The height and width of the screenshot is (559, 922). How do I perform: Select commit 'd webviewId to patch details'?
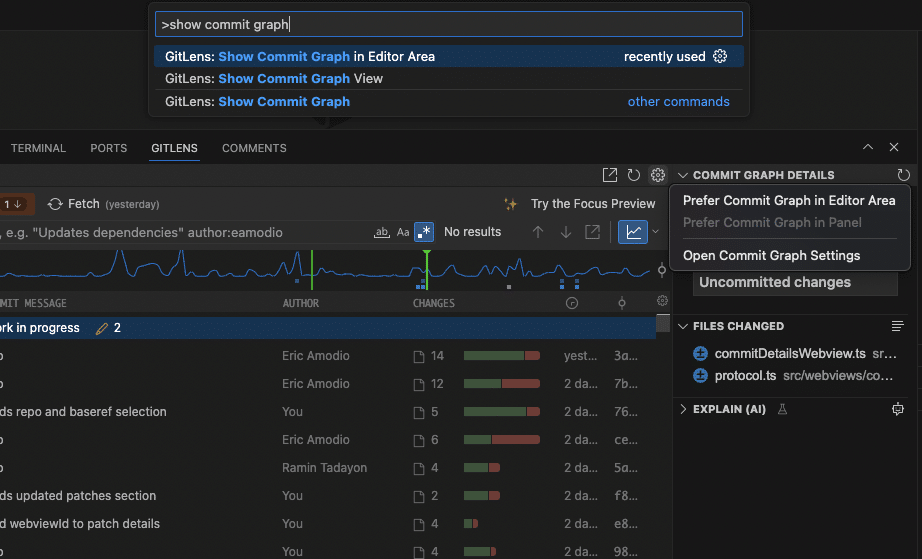point(80,524)
